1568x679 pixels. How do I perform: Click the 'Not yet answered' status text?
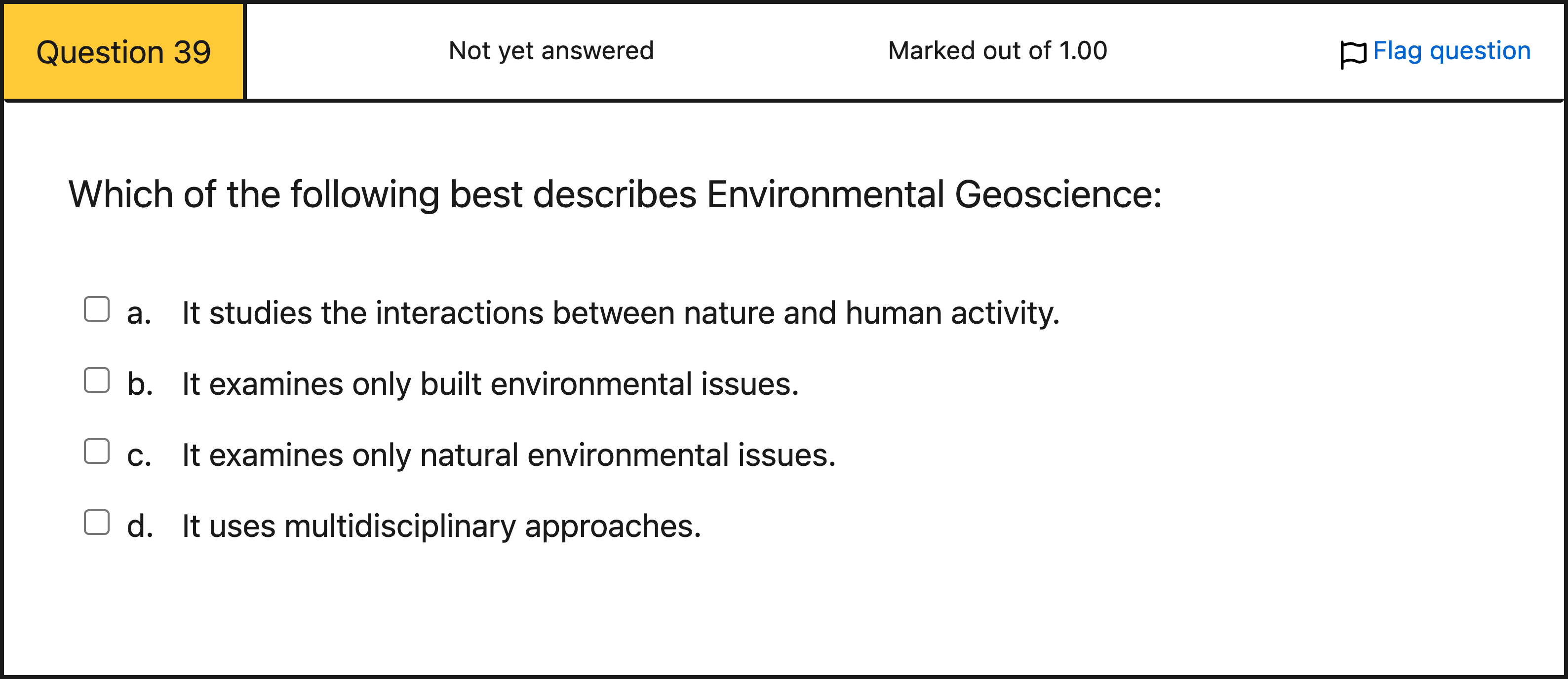click(x=551, y=51)
